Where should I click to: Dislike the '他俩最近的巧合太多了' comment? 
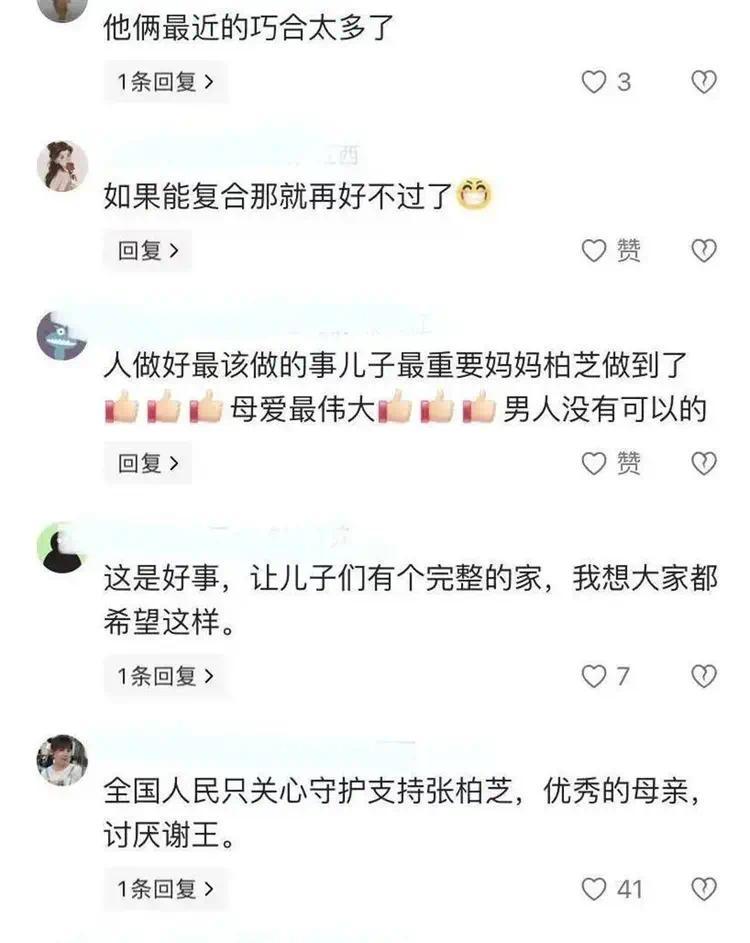coord(704,82)
